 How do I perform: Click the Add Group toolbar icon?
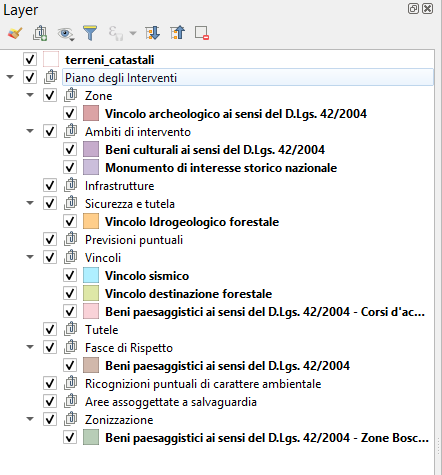pos(40,33)
